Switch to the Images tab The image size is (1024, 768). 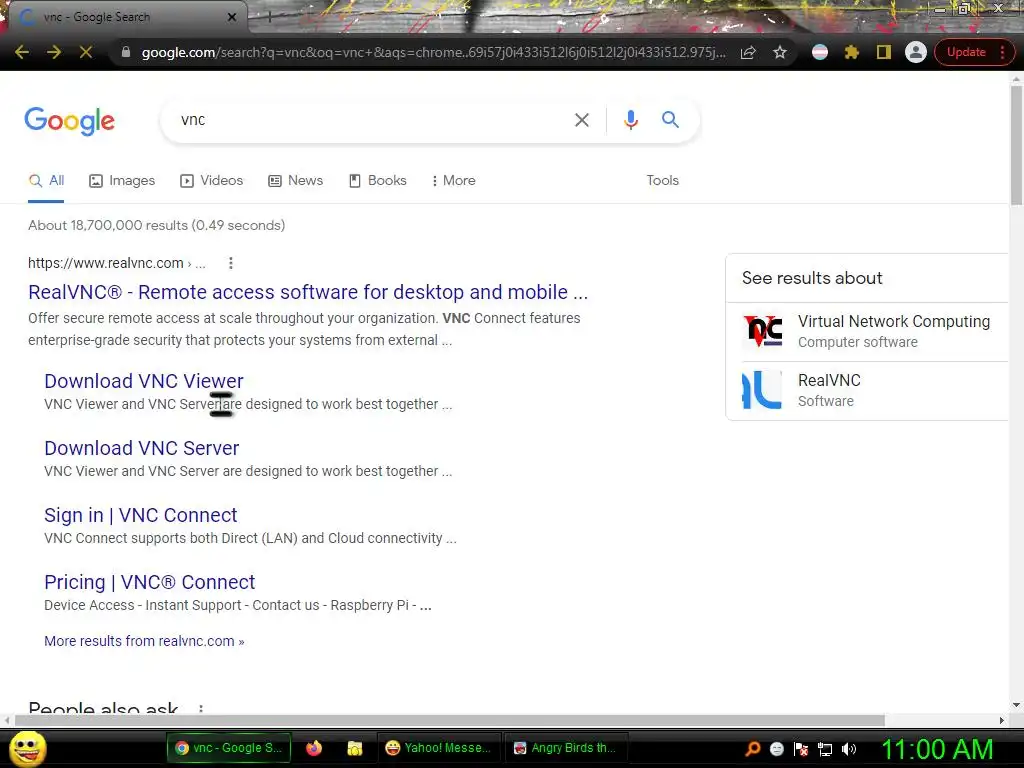[122, 181]
